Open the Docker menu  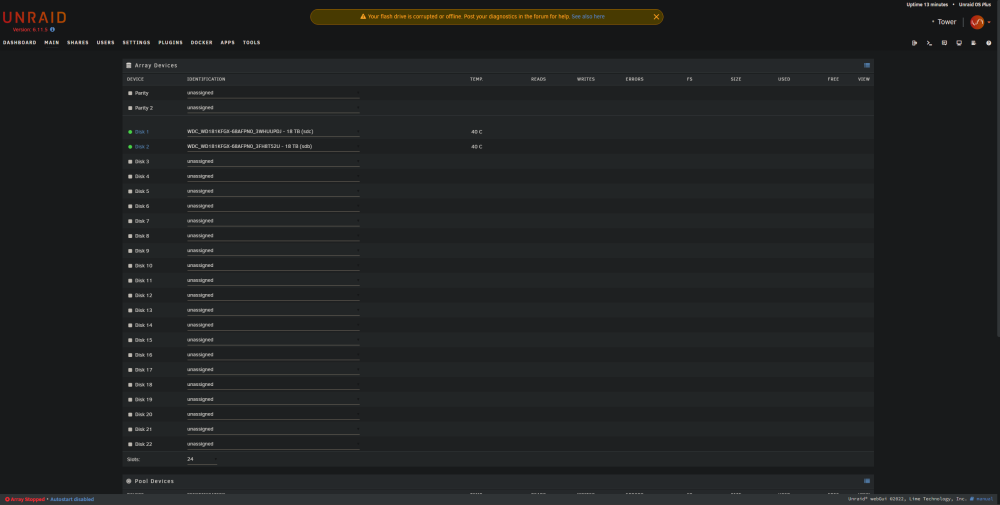click(x=202, y=43)
